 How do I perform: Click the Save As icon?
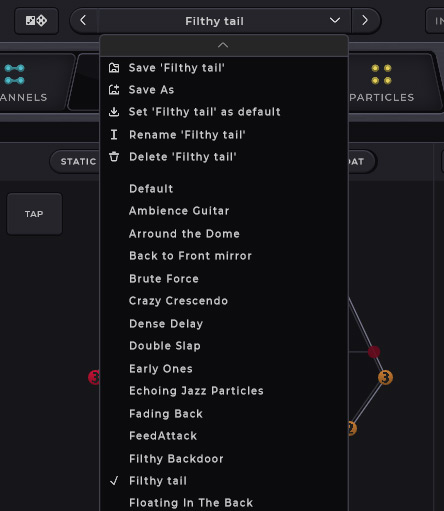click(x=114, y=90)
